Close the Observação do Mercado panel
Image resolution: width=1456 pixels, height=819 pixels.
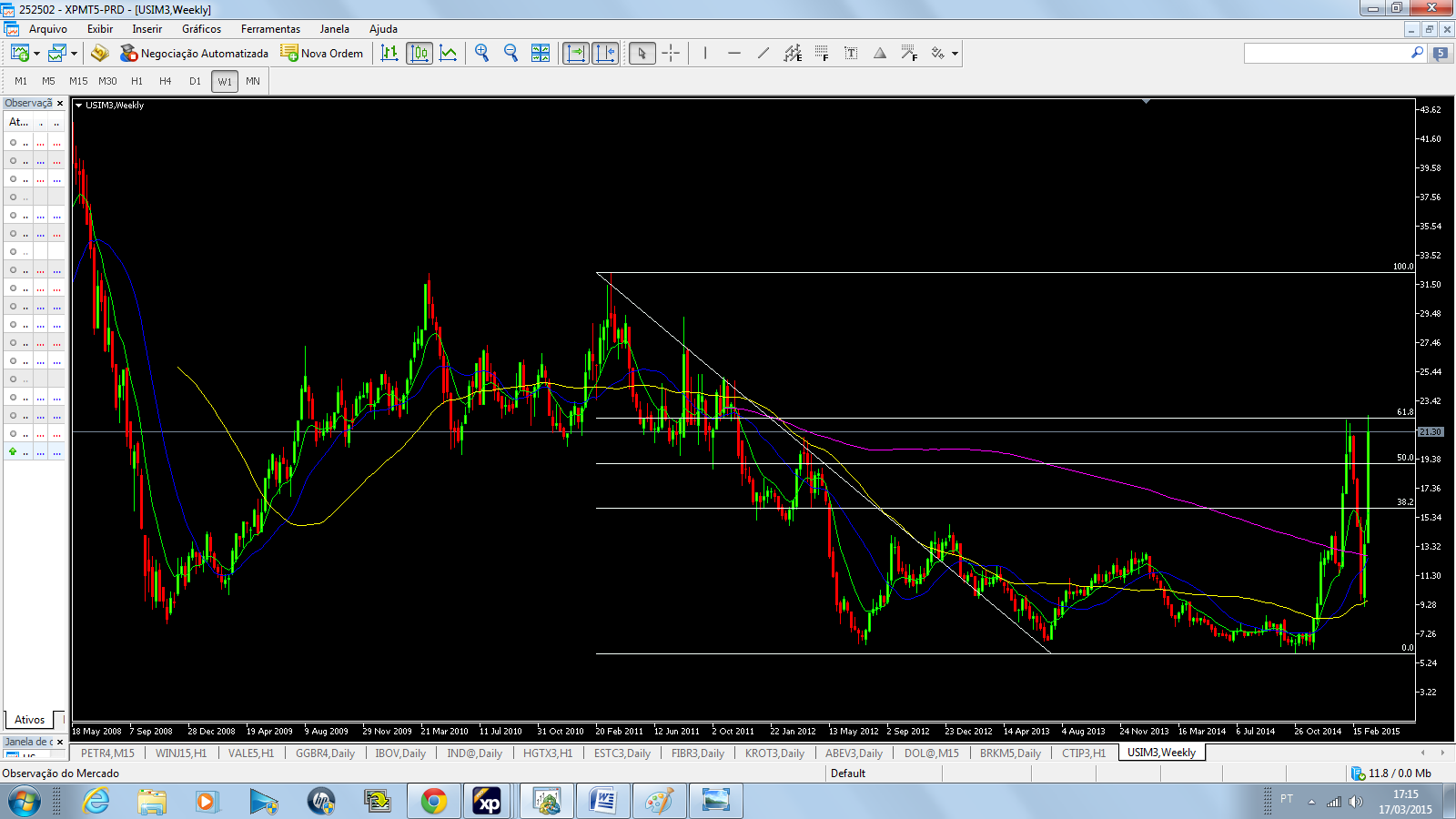pos(60,104)
